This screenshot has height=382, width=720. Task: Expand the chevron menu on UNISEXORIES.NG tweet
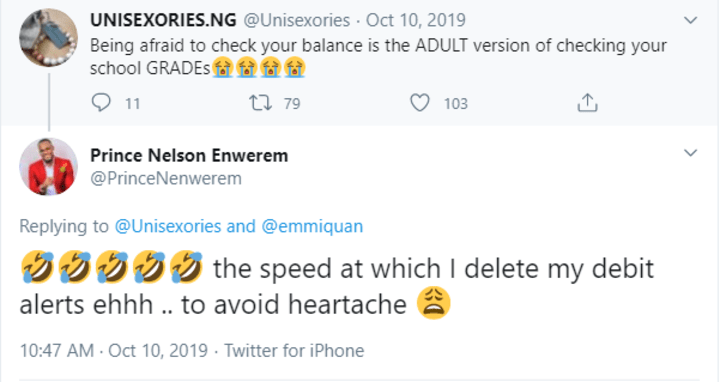tap(690, 20)
